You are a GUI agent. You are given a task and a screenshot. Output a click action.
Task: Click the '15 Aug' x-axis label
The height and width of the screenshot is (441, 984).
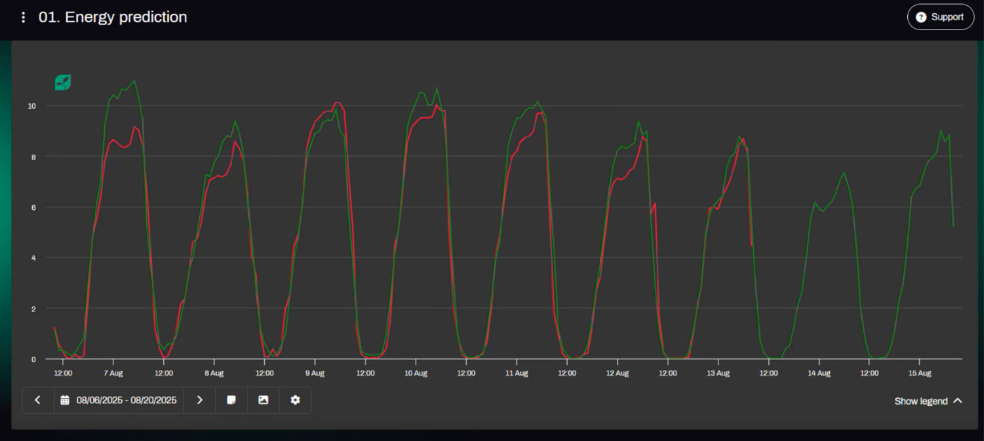(919, 373)
